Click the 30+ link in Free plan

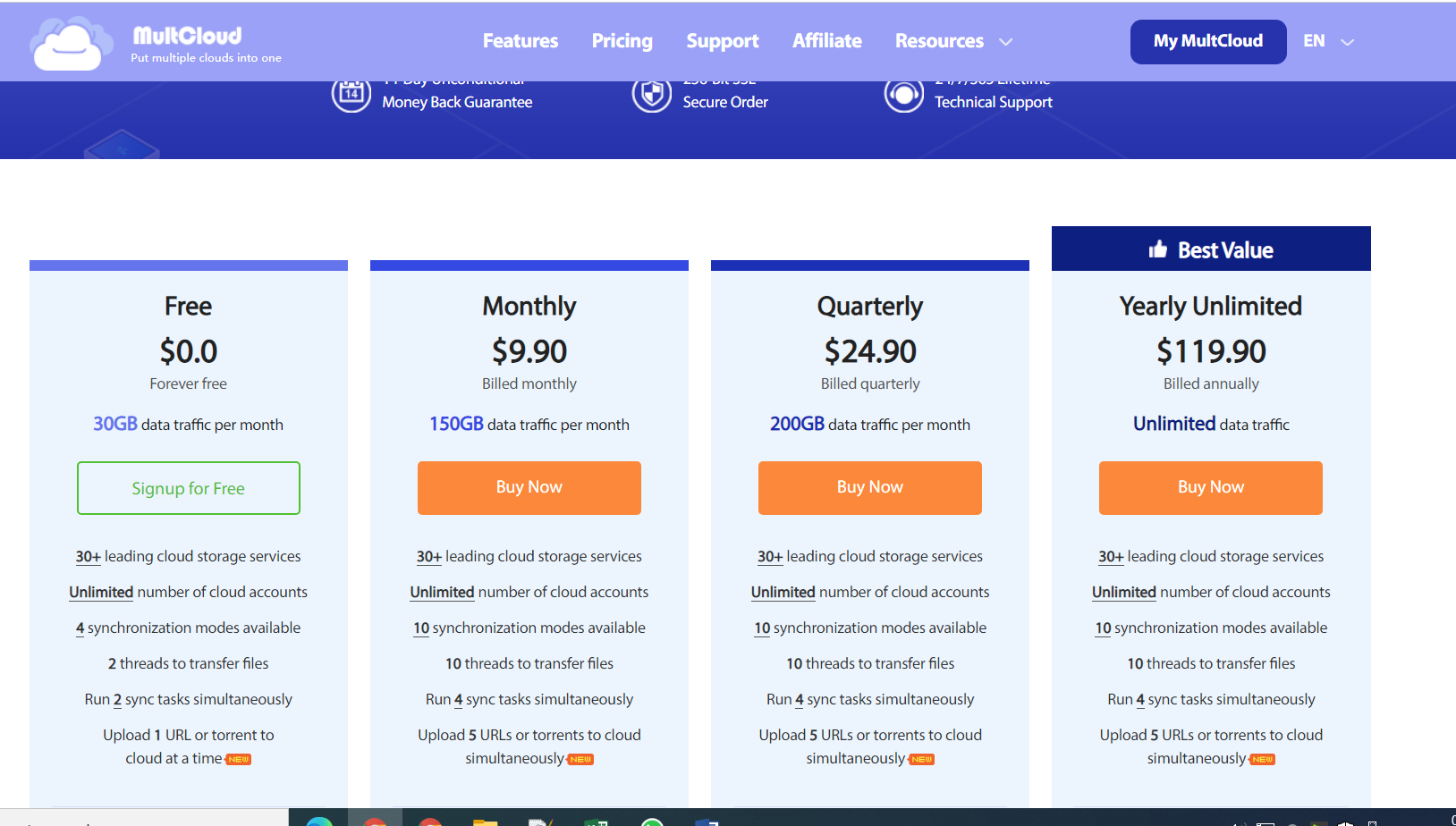88,557
